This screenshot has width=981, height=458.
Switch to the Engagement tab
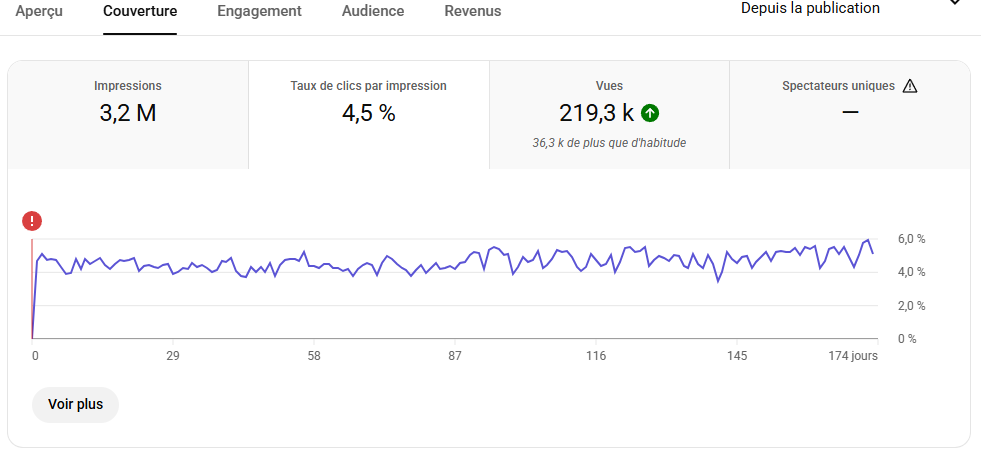point(259,11)
